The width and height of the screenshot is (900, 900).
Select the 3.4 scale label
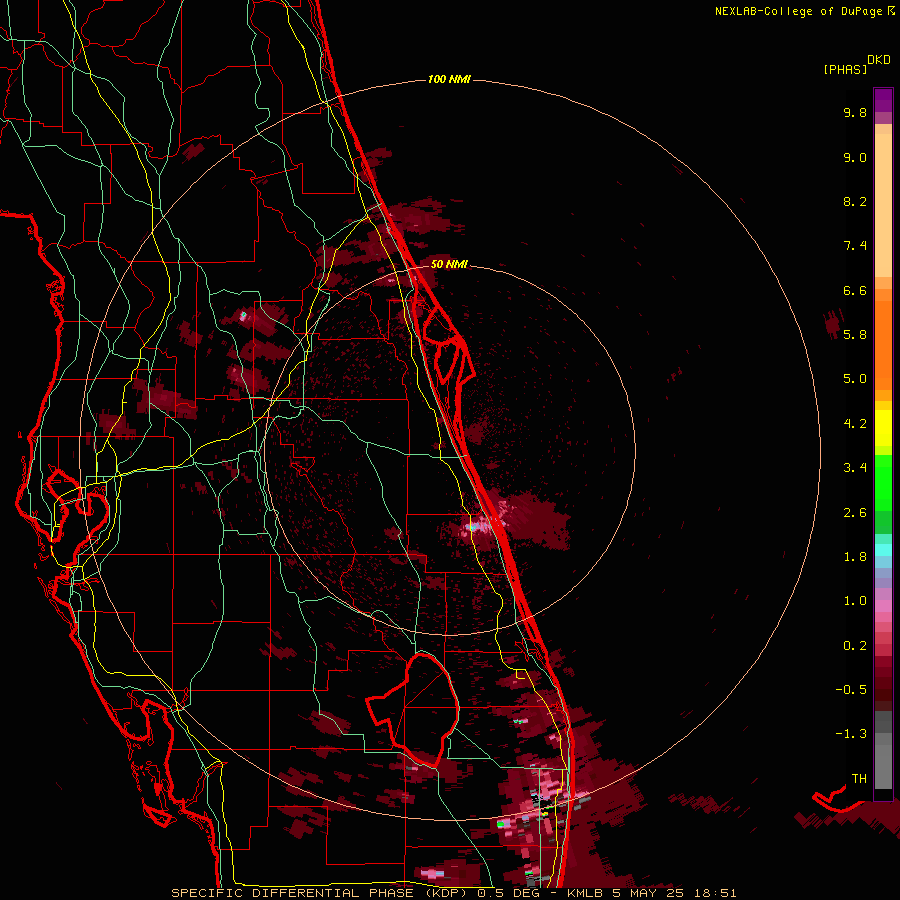click(x=855, y=468)
